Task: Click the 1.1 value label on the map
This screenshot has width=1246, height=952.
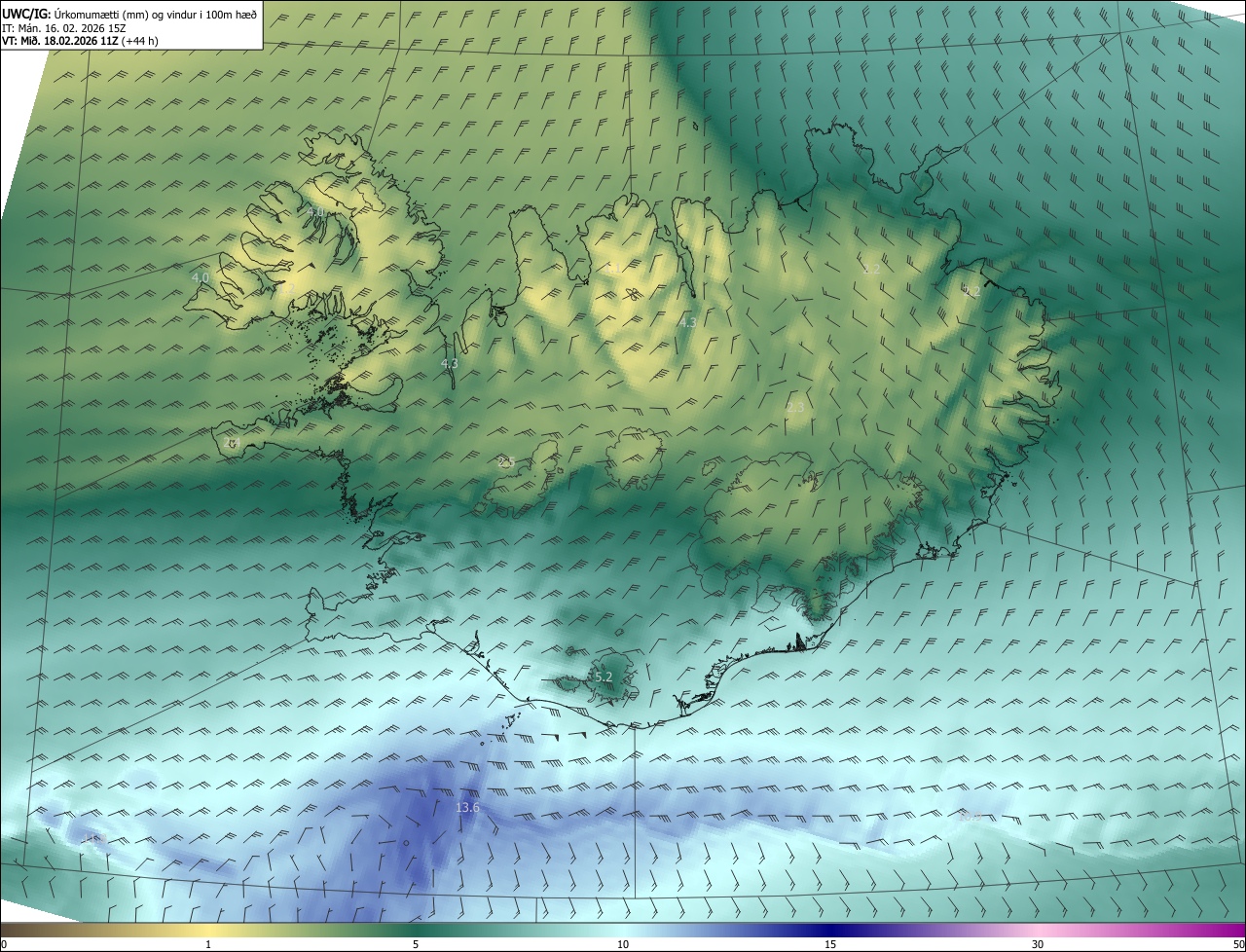Action: 614,268
